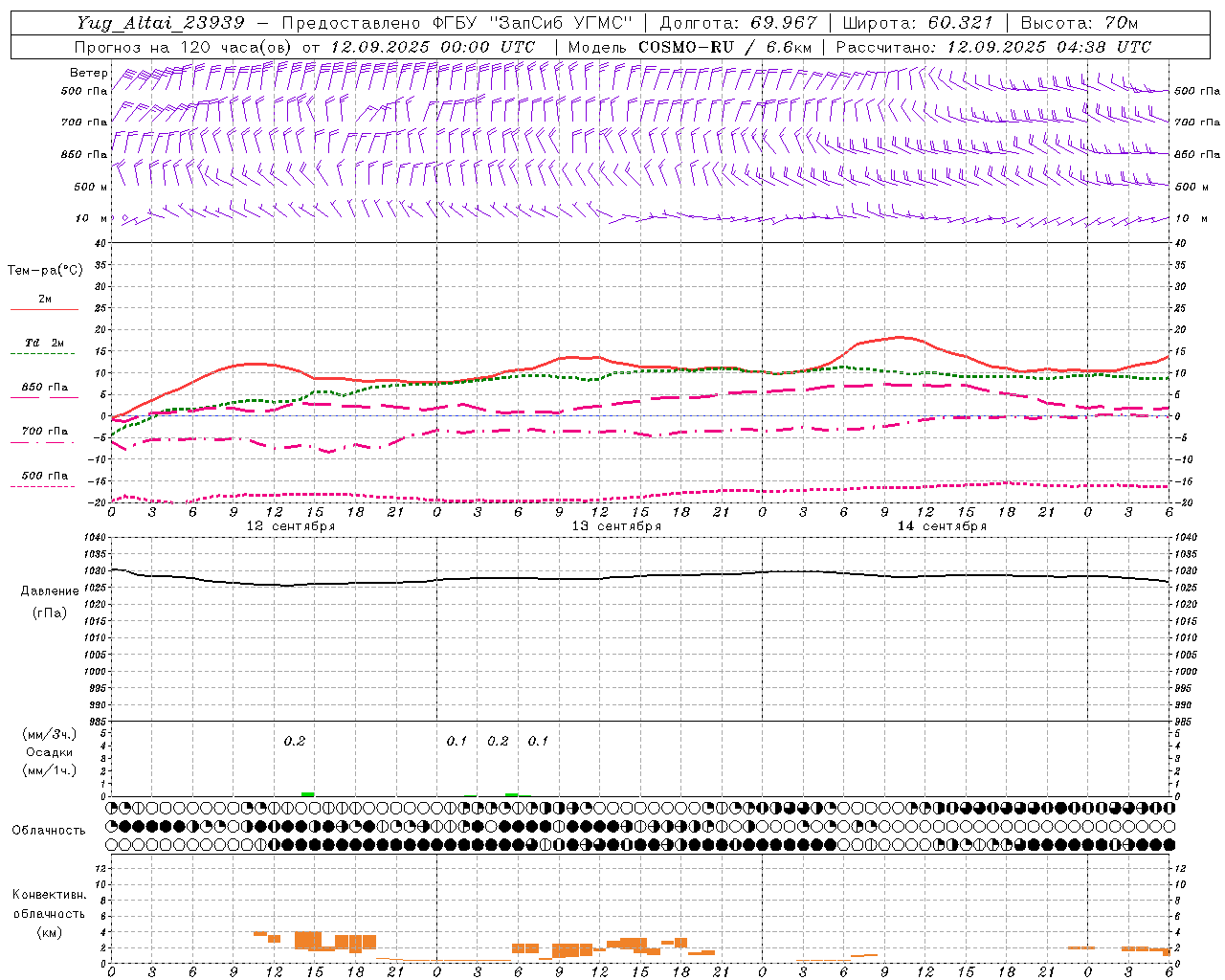Click the Высота: 70м field

(1079, 23)
